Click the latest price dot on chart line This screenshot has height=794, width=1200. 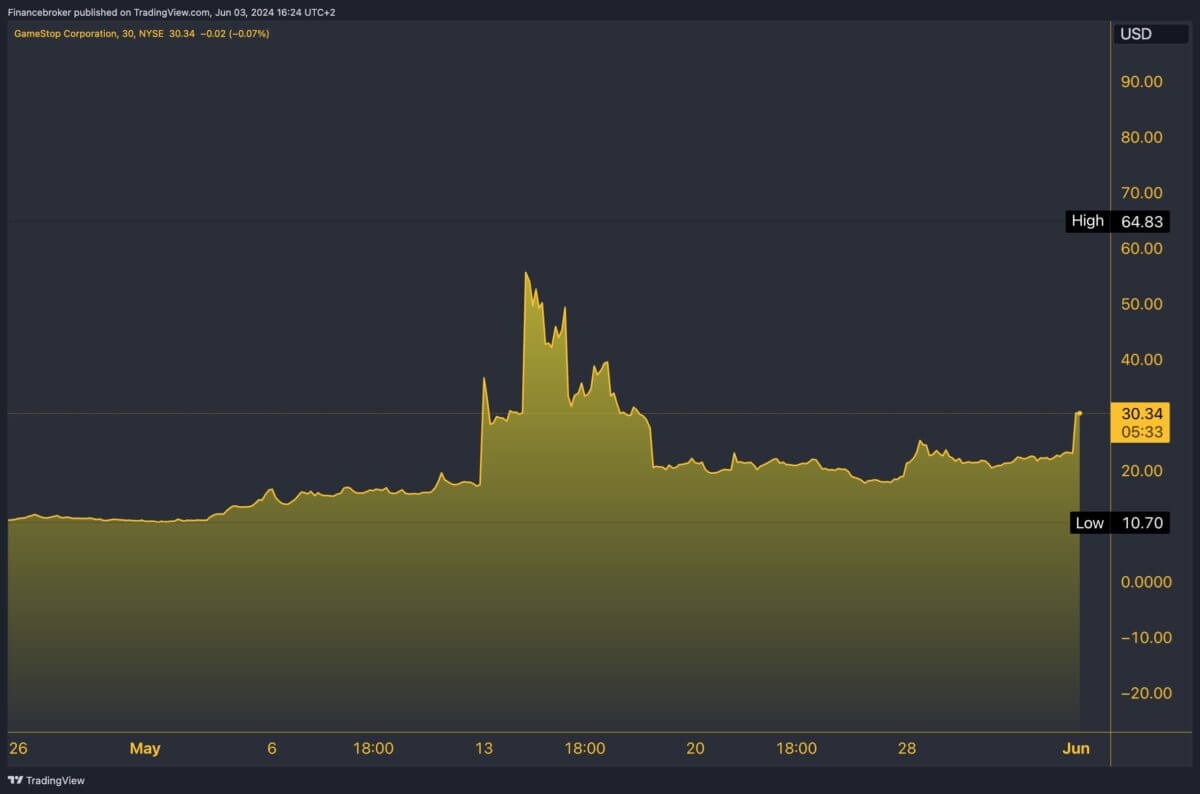coord(1080,413)
